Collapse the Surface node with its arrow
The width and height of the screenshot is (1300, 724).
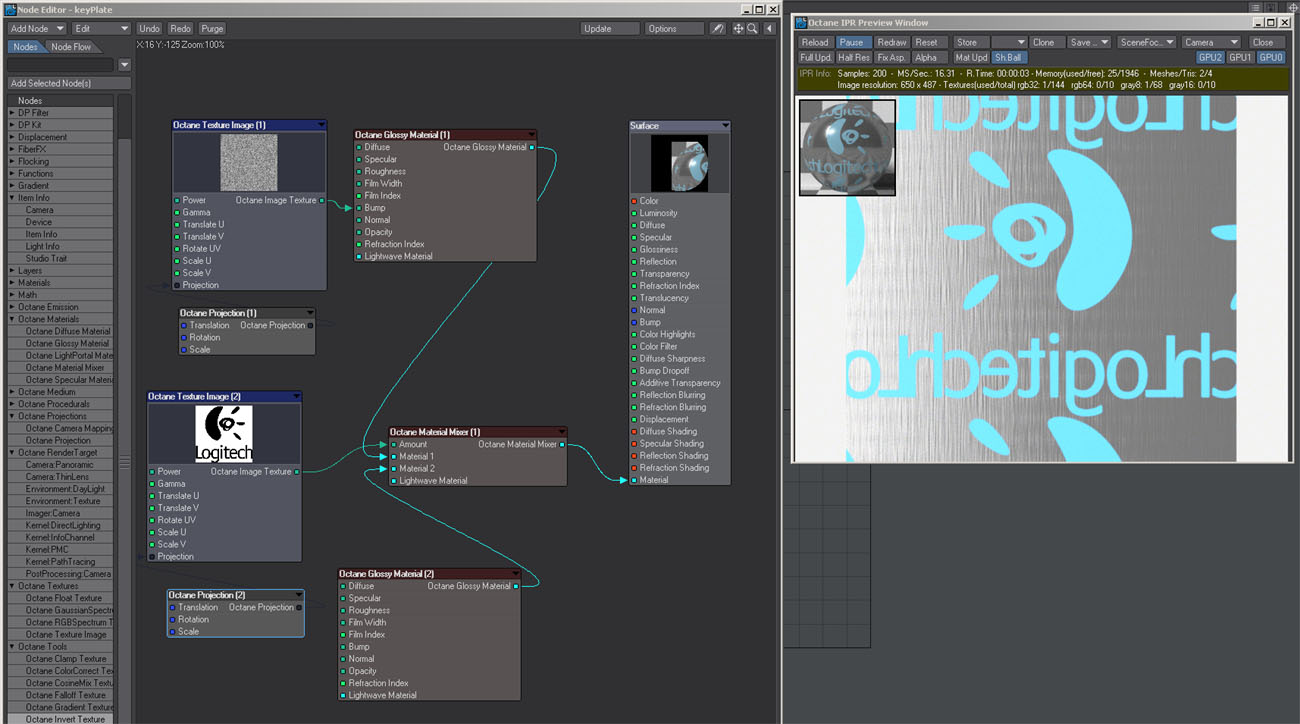[x=725, y=126]
